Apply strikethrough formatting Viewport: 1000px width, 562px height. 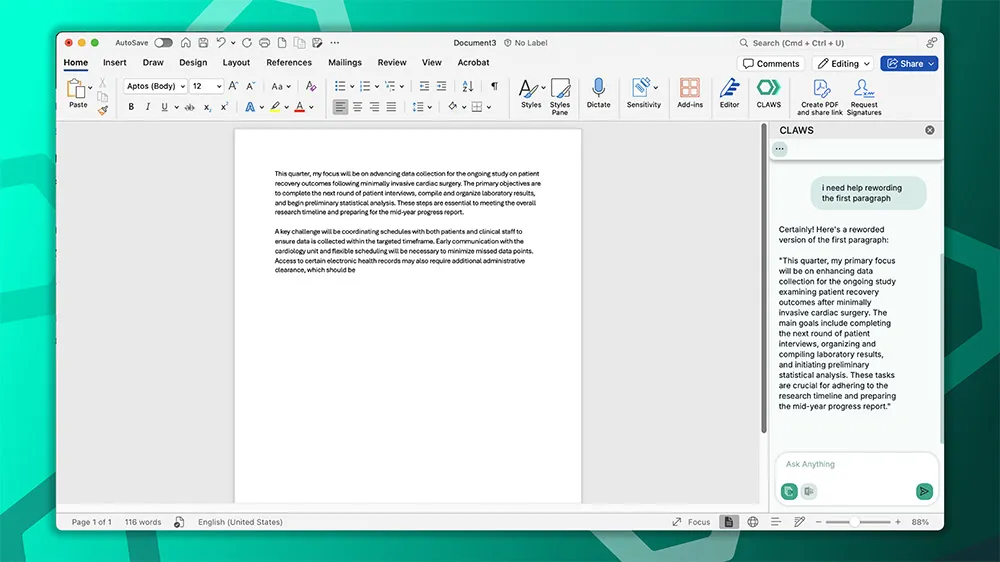(189, 107)
